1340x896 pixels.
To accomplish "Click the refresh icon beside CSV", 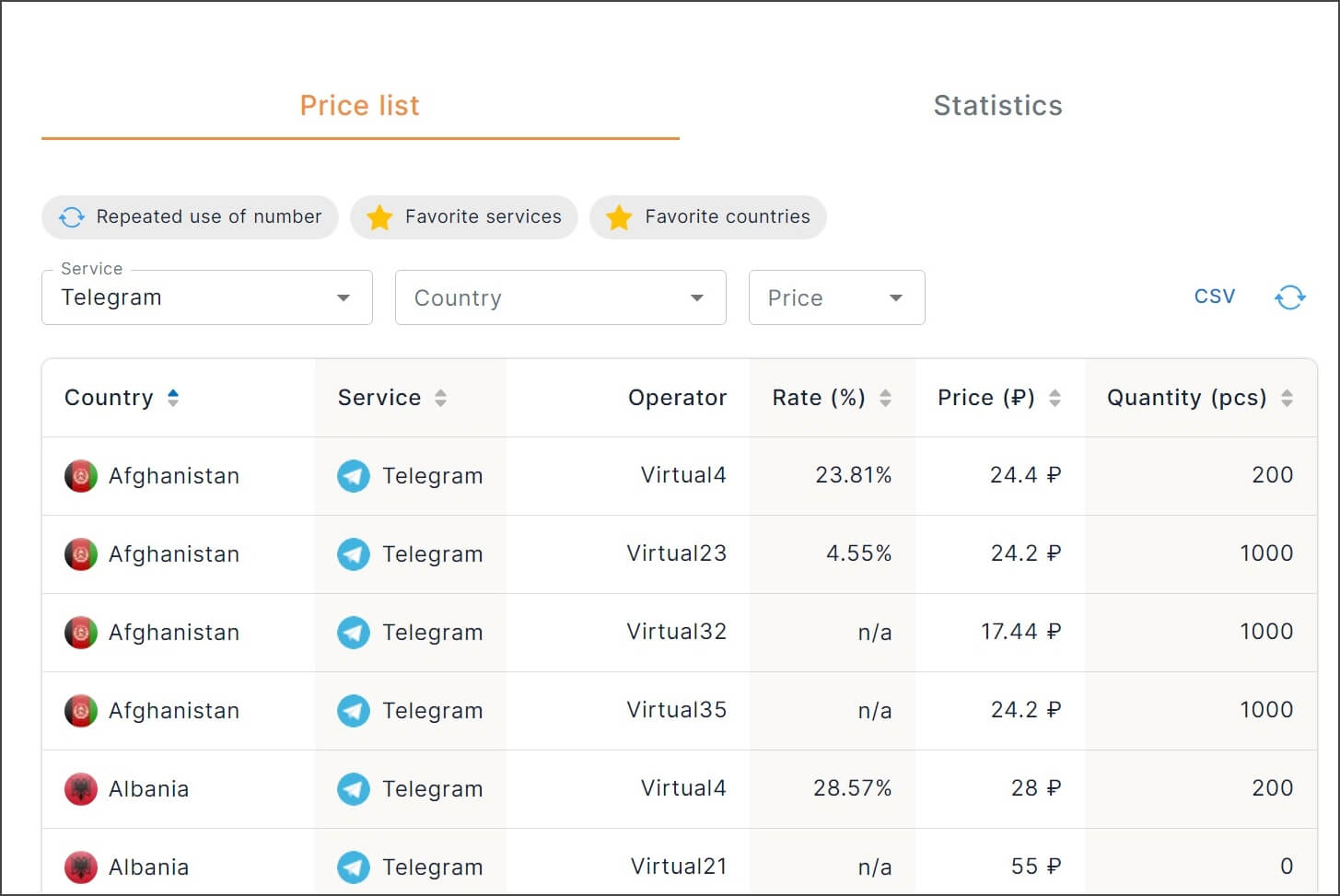I will (1289, 297).
